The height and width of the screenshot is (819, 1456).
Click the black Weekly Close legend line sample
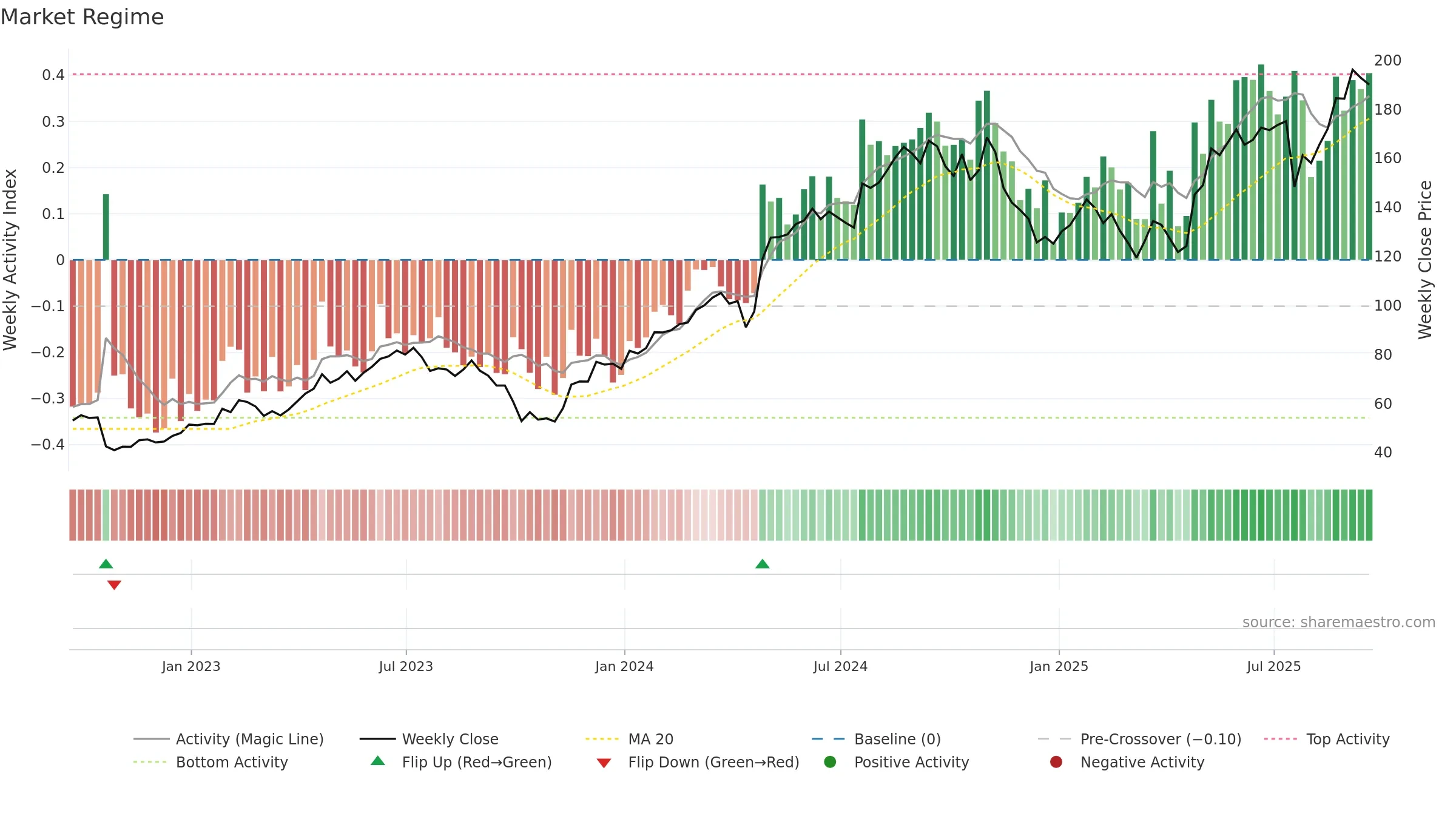pos(377,739)
